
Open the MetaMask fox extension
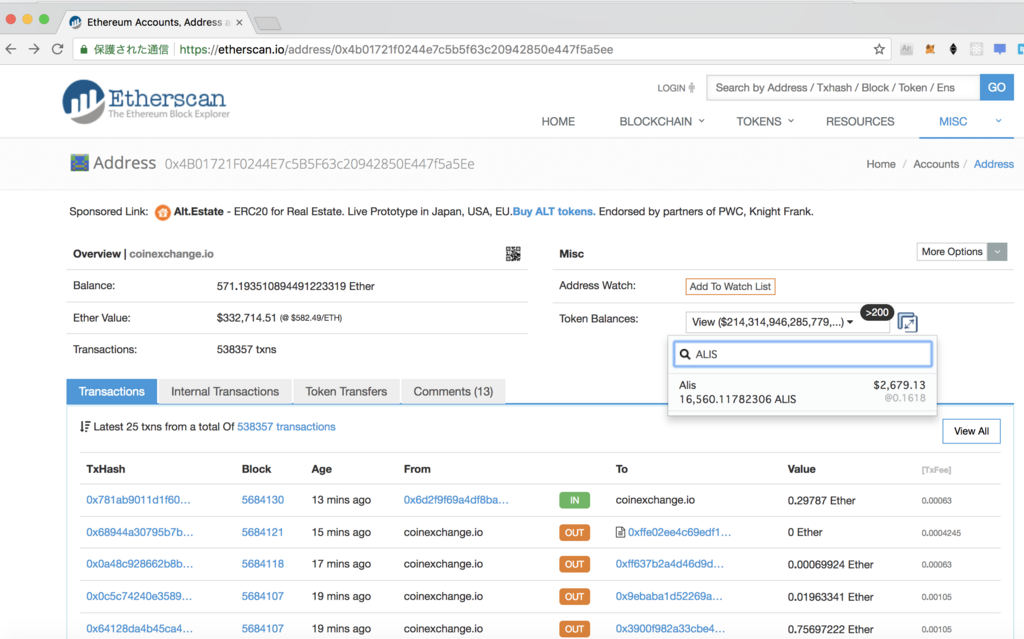tap(929, 49)
